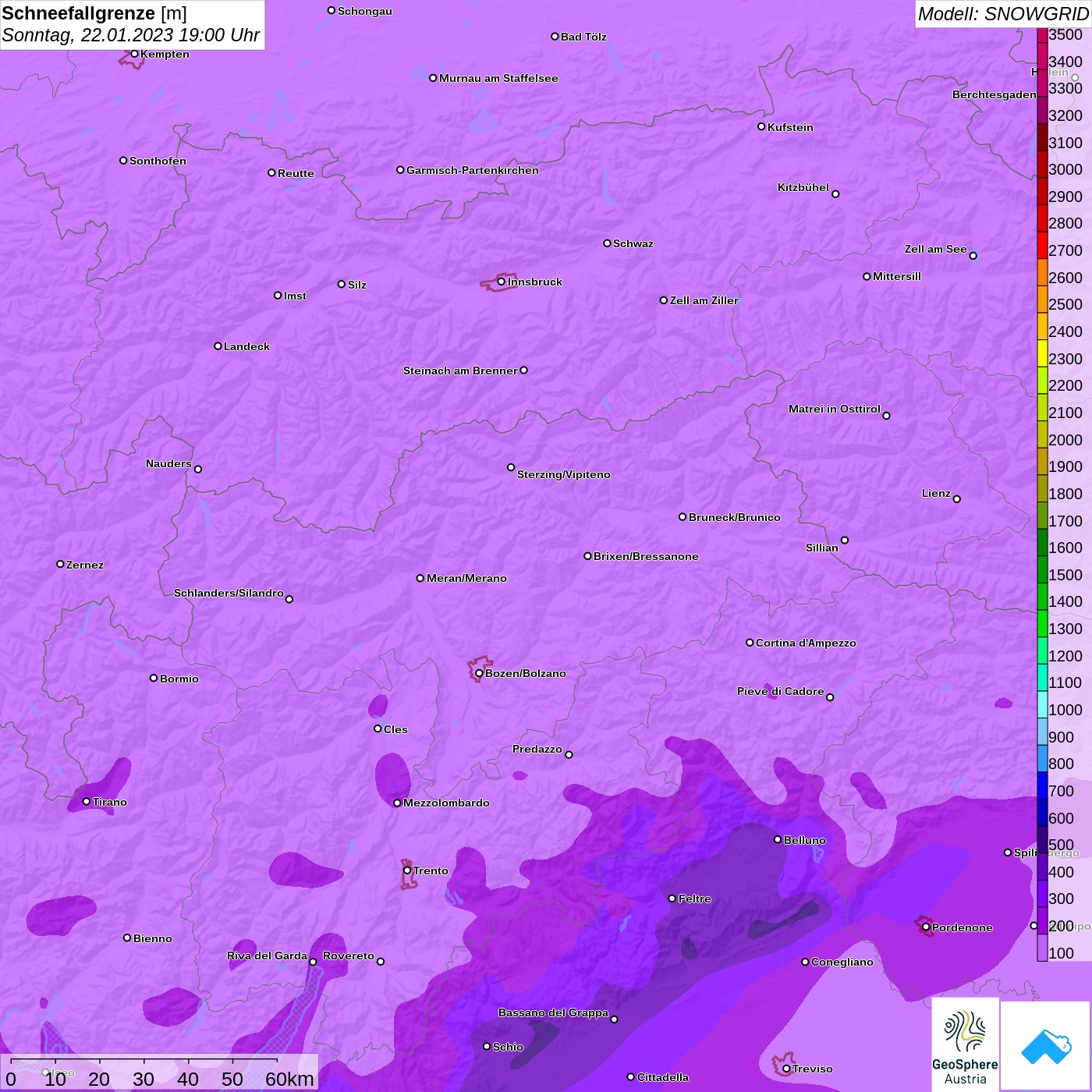Click the 'Matrei in Osttirol' label
1092x1092 pixels.
click(835, 409)
